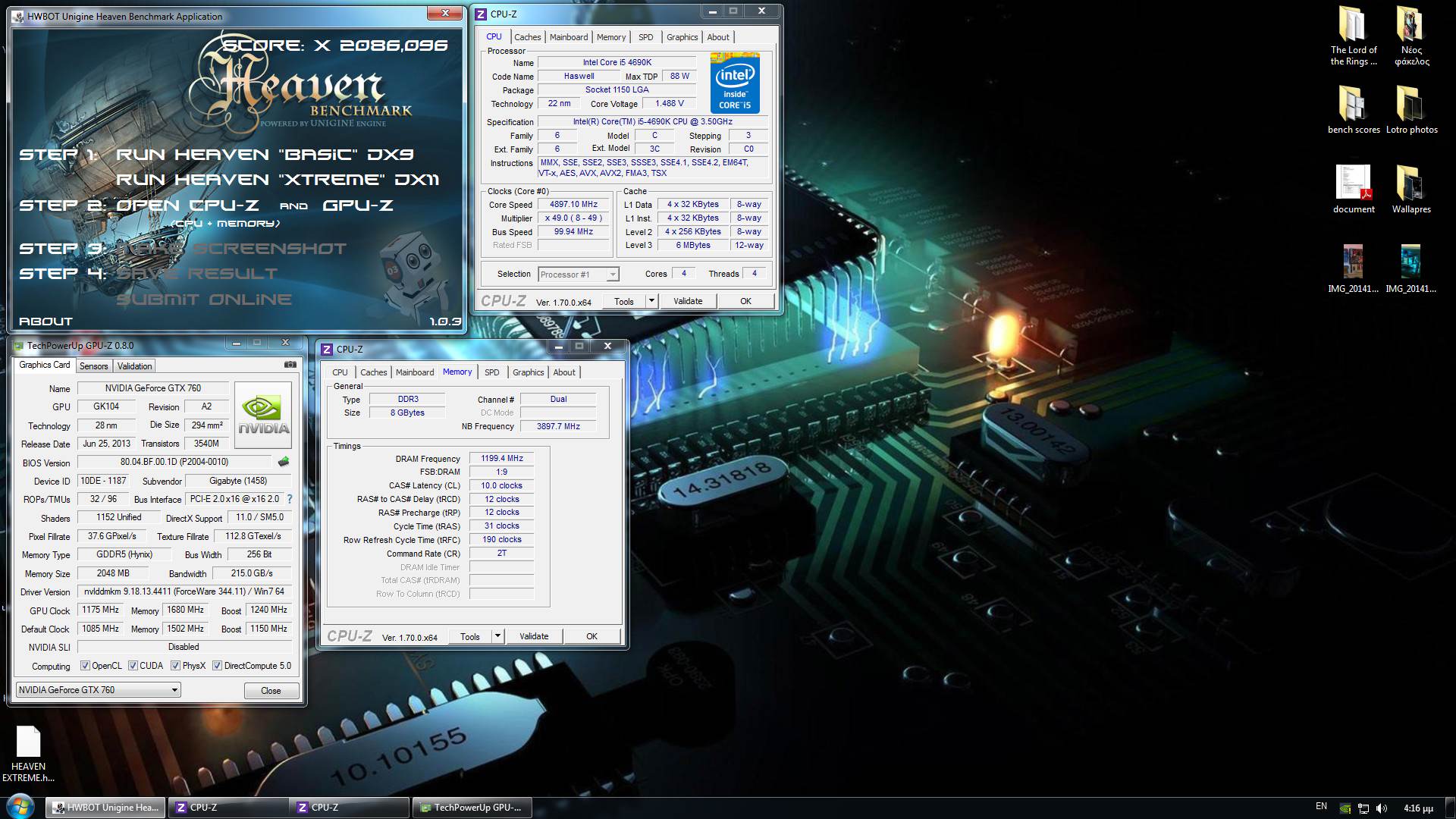Viewport: 1456px width, 819px height.
Task: Select the first IMG_20141 desktop image
Action: pos(1354,269)
